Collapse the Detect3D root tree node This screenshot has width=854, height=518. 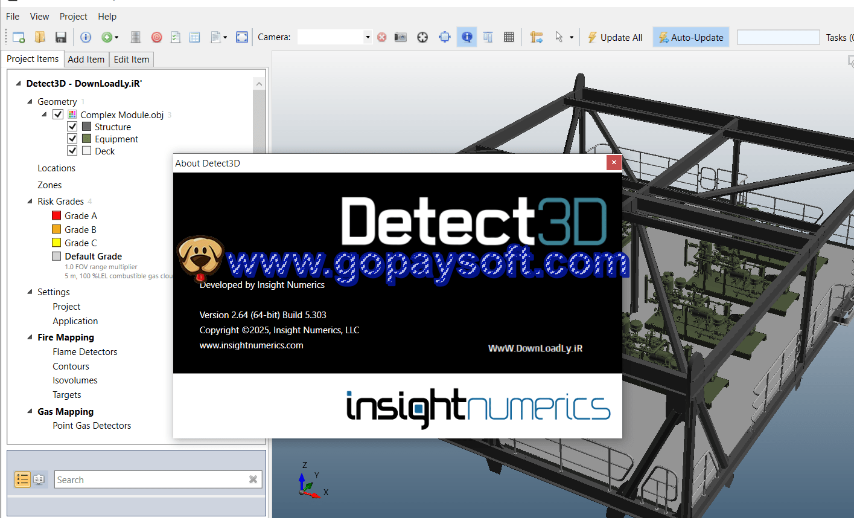18,83
